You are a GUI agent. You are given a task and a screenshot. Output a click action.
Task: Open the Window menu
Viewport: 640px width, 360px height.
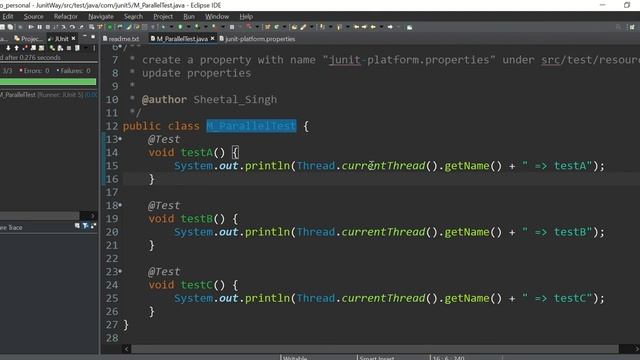pos(217,16)
